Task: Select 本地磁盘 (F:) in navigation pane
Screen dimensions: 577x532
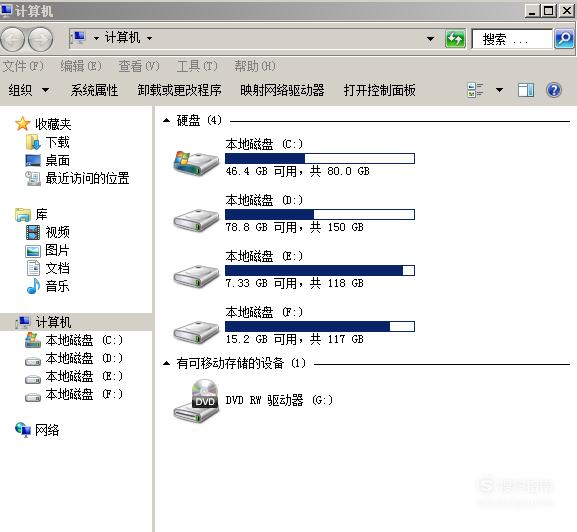Action: pos(84,394)
